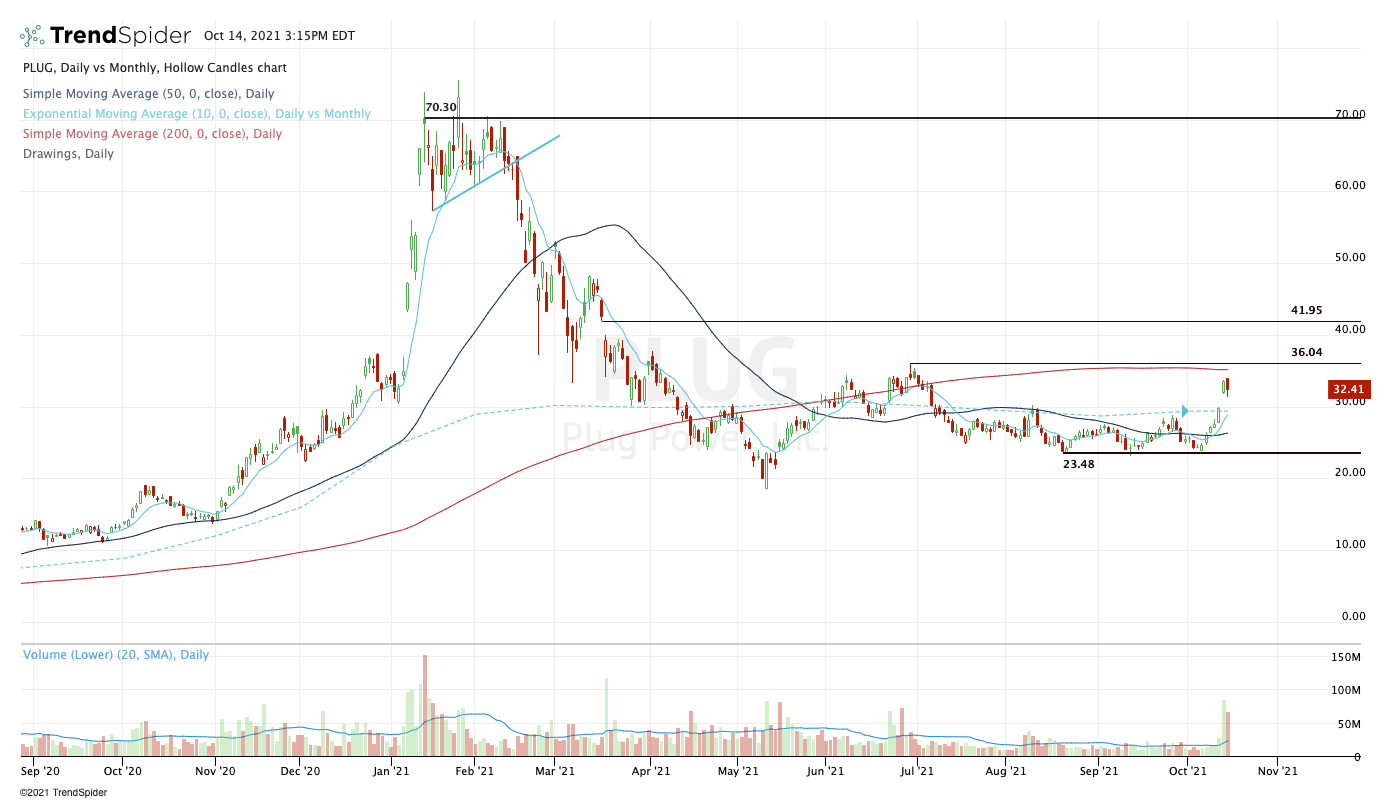Click the Nov '20 date axis label

[x=215, y=771]
